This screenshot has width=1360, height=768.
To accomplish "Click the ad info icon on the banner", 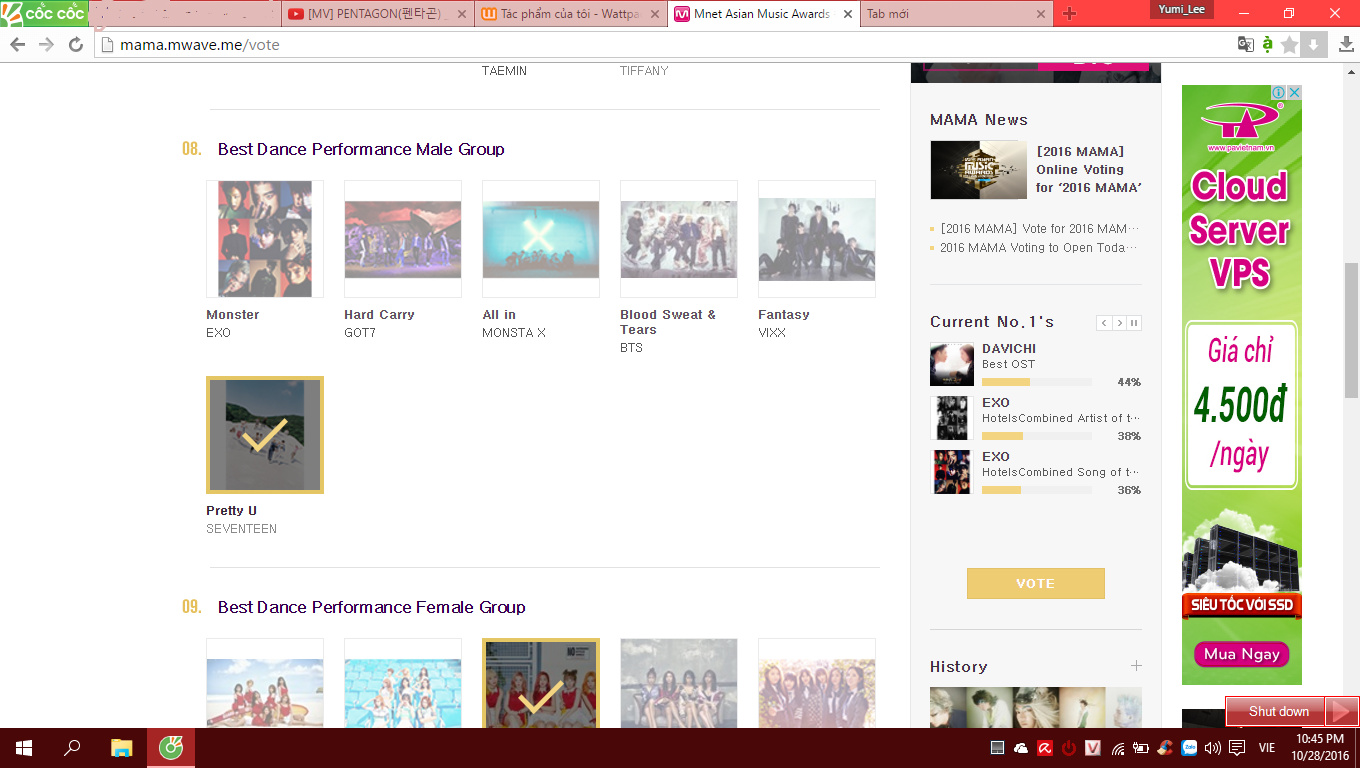I will [x=1278, y=92].
